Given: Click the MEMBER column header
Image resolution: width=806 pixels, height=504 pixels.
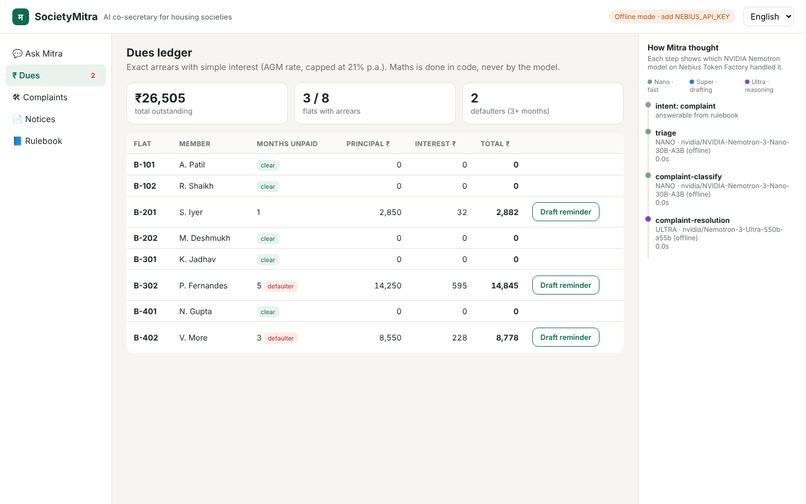Looking at the screenshot, I should pyautogui.click(x=195, y=144).
